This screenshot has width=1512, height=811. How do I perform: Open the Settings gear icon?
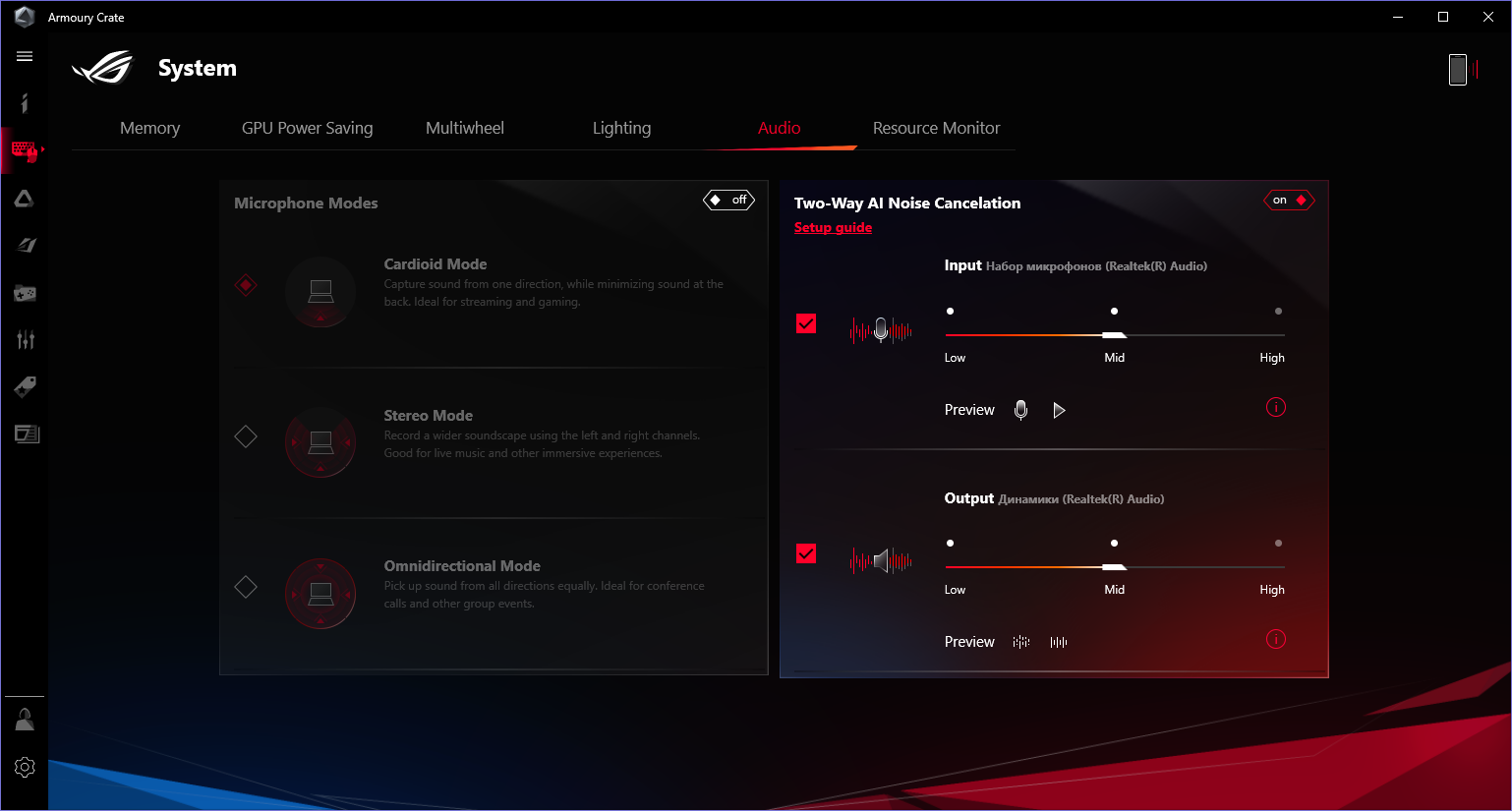click(x=25, y=767)
